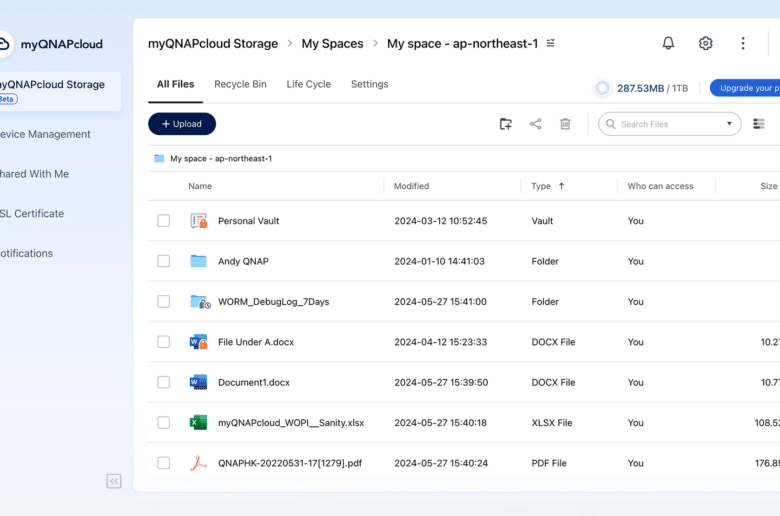Screen dimensions: 780x516
Task: Sort by the Name column header
Action: (x=200, y=186)
